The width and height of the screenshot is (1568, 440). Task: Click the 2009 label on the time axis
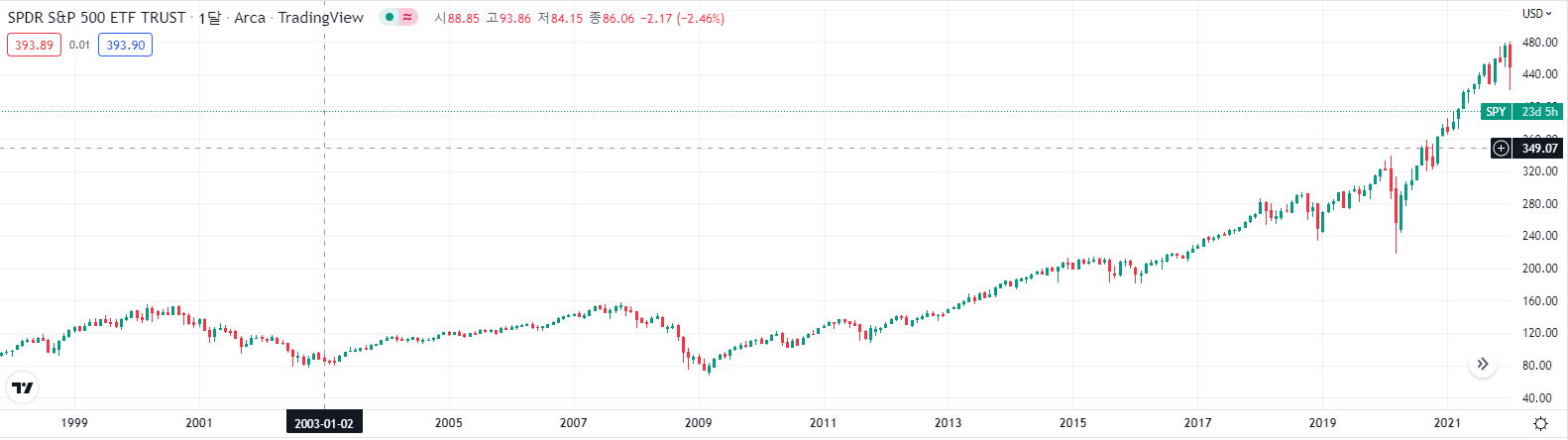click(x=699, y=423)
